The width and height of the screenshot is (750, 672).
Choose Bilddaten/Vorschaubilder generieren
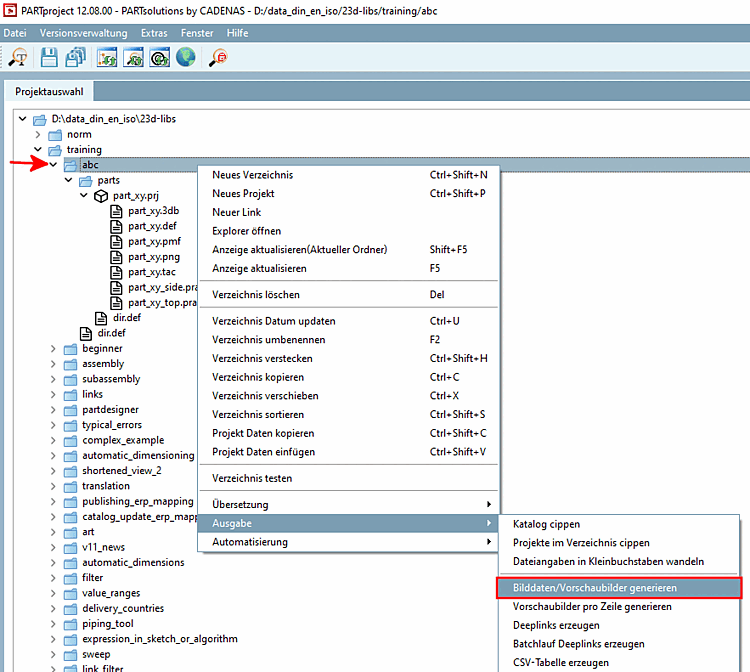pyautogui.click(x=619, y=588)
